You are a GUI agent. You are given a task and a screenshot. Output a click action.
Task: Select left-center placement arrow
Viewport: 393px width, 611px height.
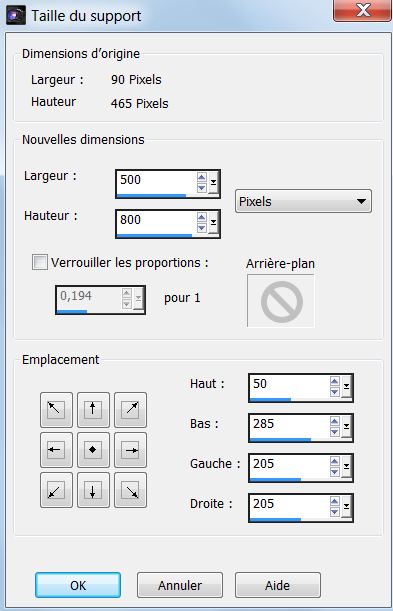point(56,450)
